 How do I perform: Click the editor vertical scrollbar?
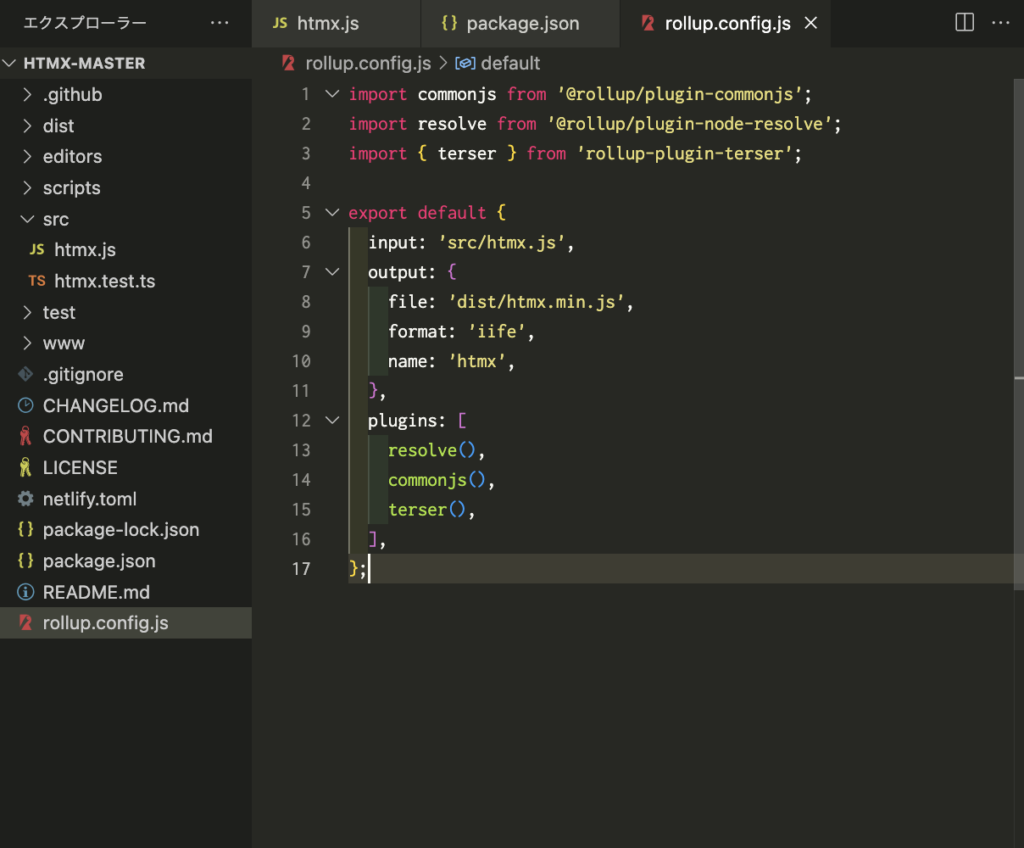(1018, 480)
